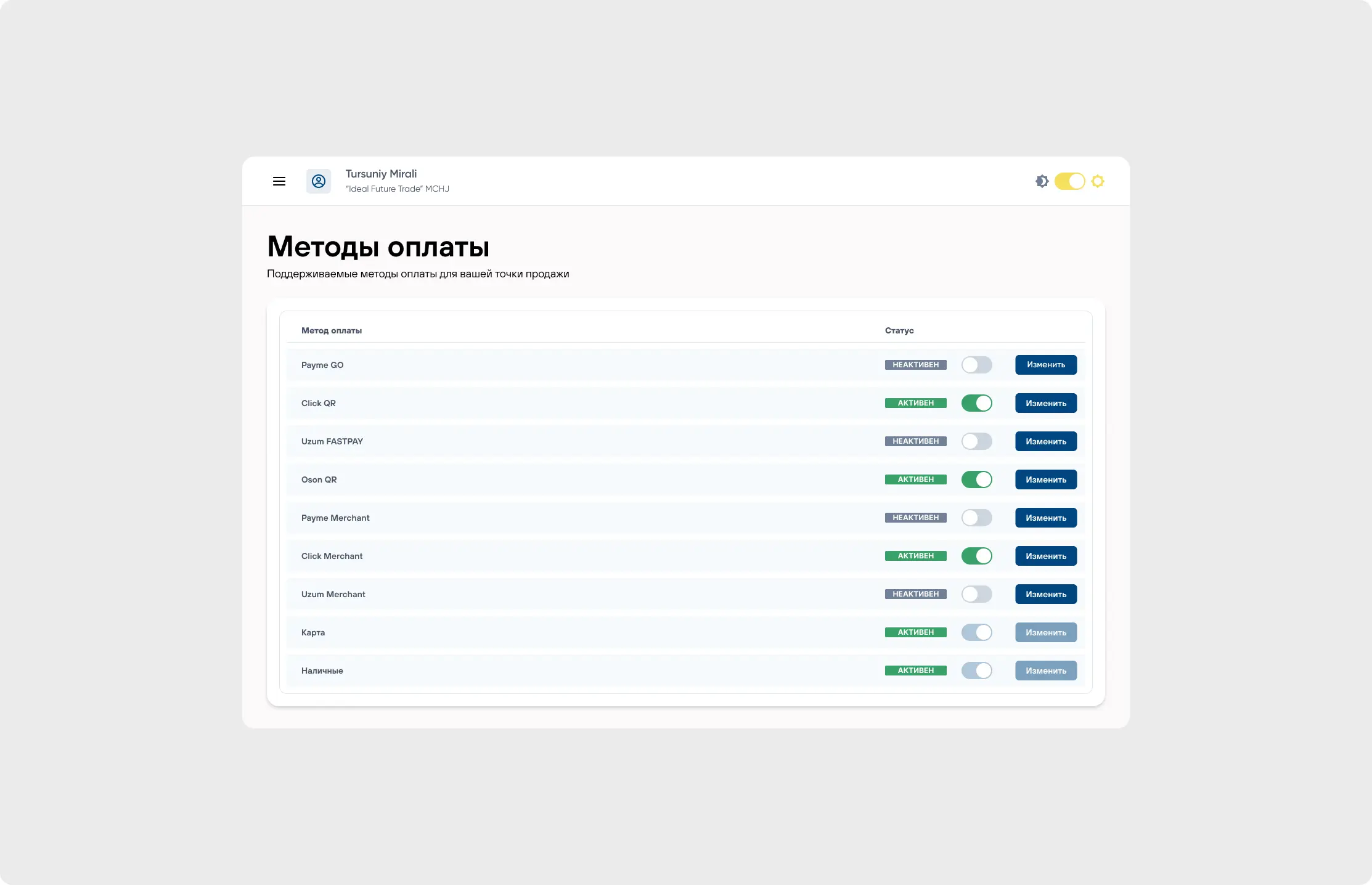Click the НЕАКТИВЕН badge for Payme GO
This screenshot has width=1372, height=885.
tap(916, 365)
